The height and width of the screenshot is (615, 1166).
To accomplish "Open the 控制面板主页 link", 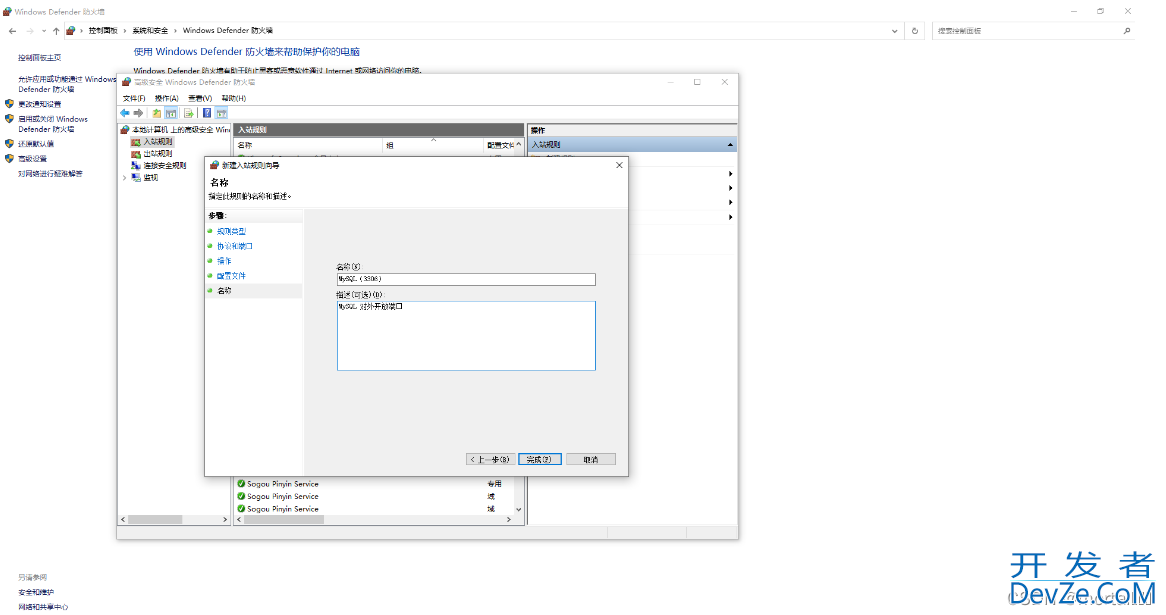I will tap(39, 57).
